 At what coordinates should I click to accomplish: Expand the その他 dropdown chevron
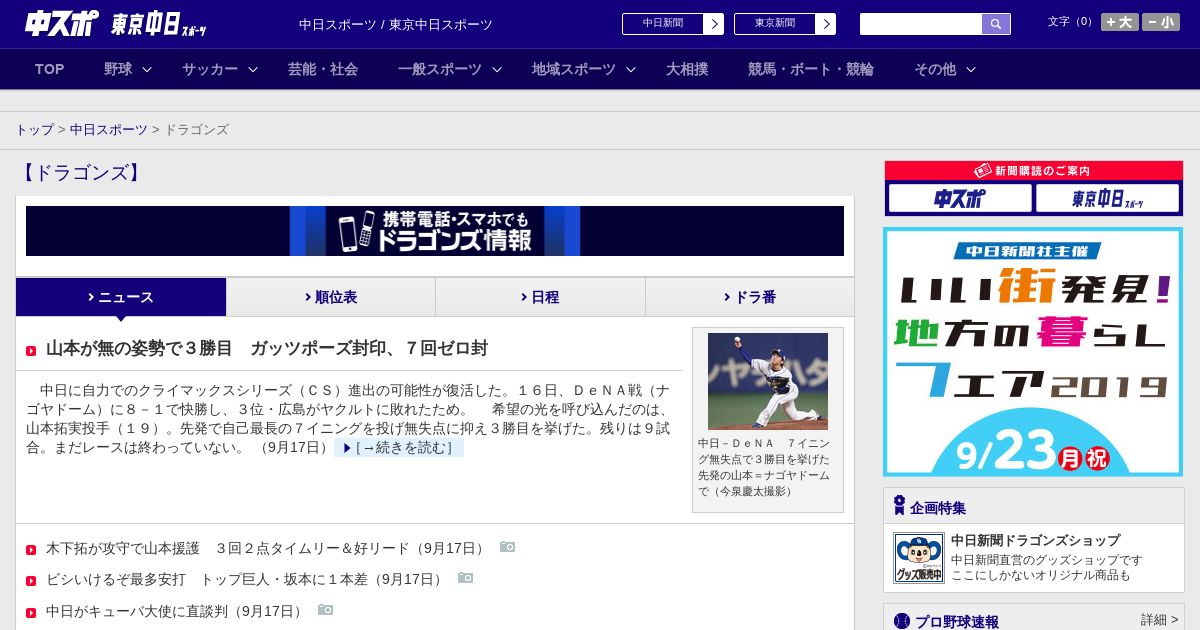971,69
